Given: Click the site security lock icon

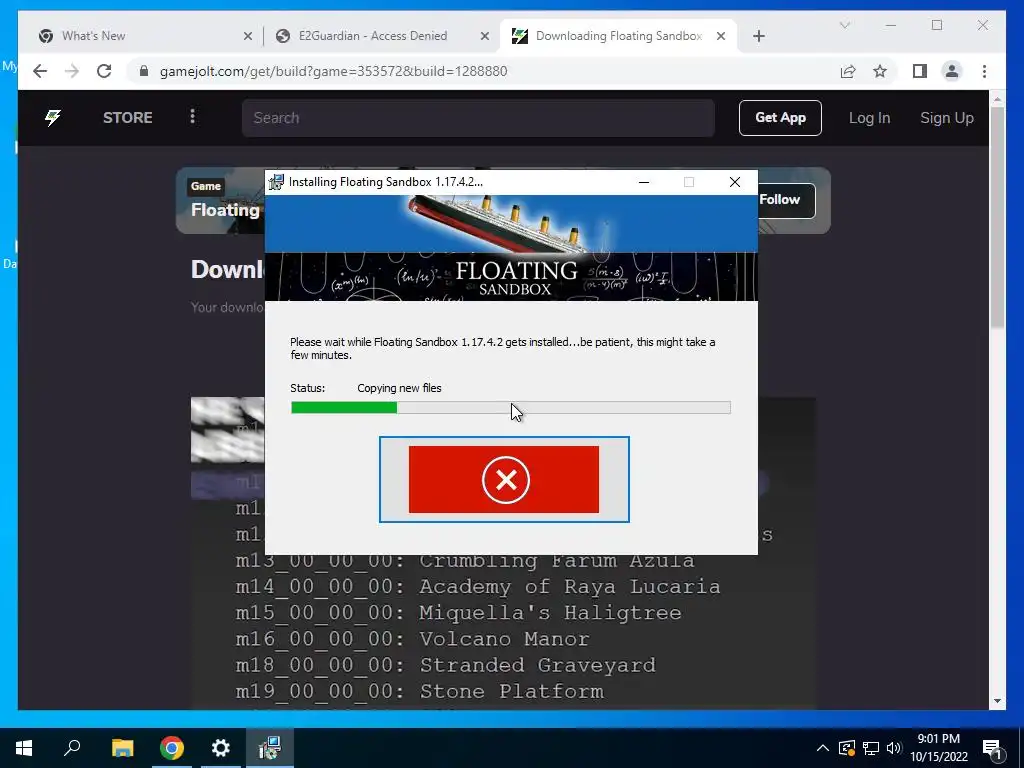Looking at the screenshot, I should [x=144, y=71].
